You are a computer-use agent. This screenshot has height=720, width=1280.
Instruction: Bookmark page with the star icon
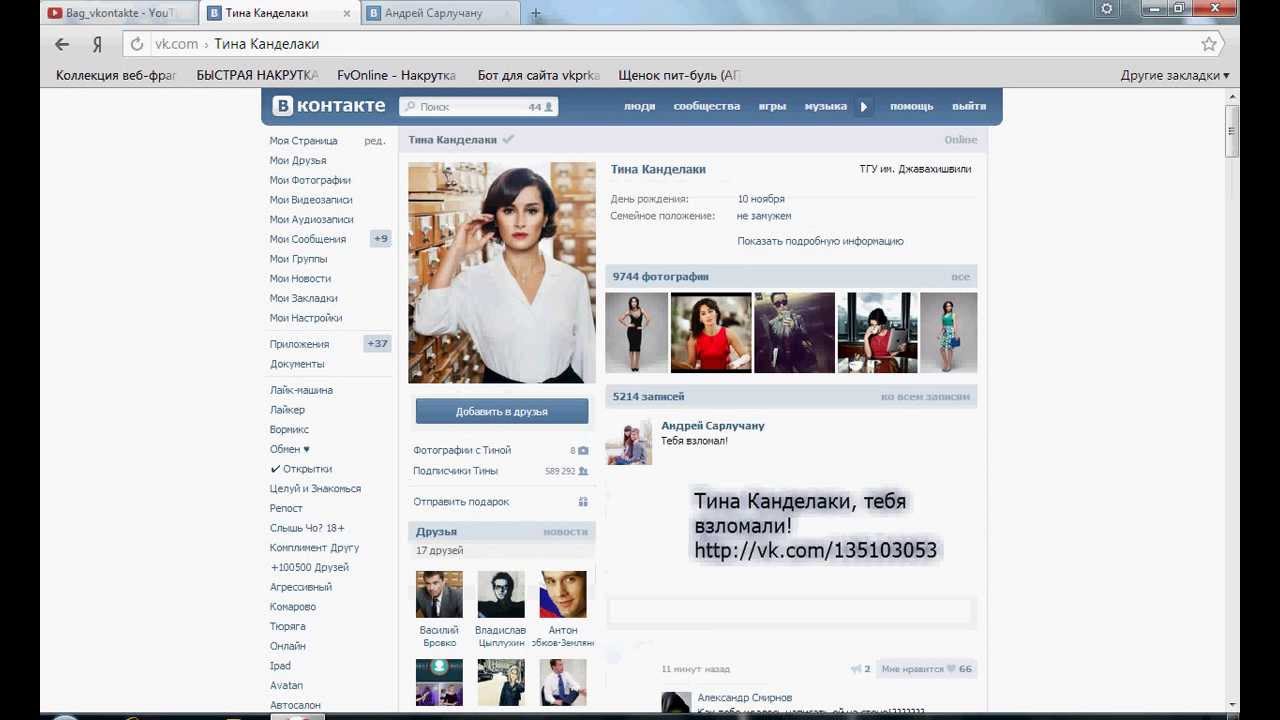point(1209,44)
